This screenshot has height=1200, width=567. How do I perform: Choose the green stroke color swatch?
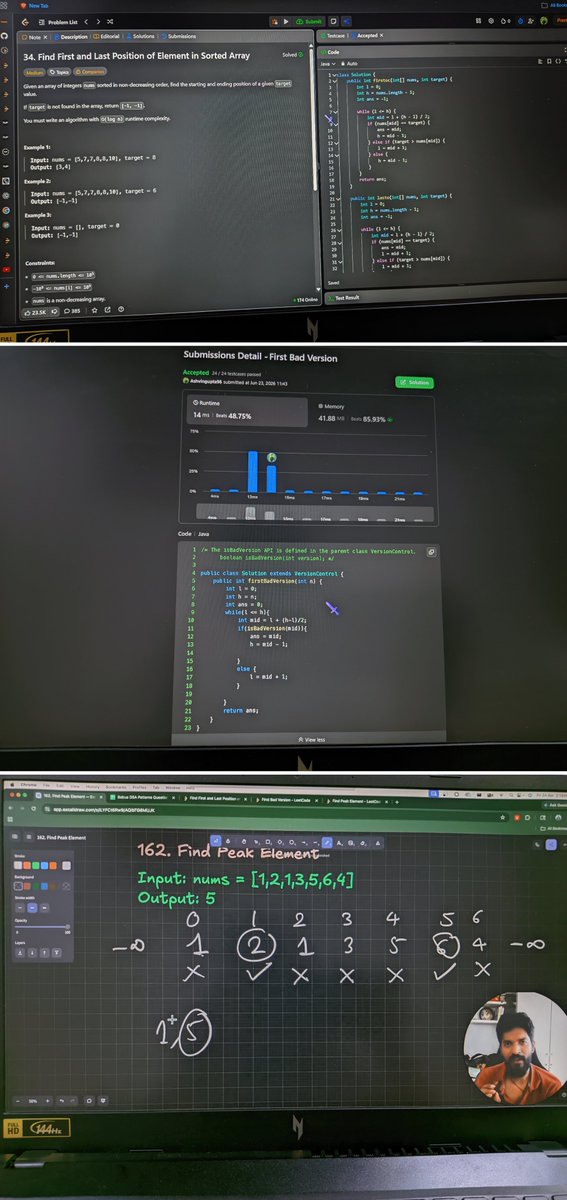[35, 865]
